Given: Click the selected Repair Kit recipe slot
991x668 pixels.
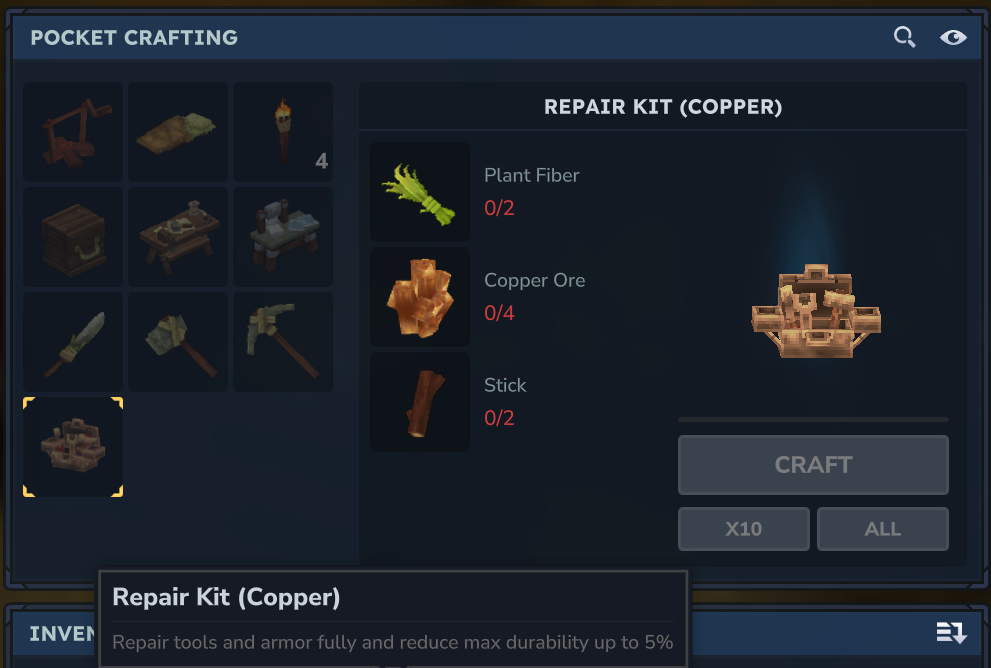Looking at the screenshot, I should pyautogui.click(x=73, y=447).
